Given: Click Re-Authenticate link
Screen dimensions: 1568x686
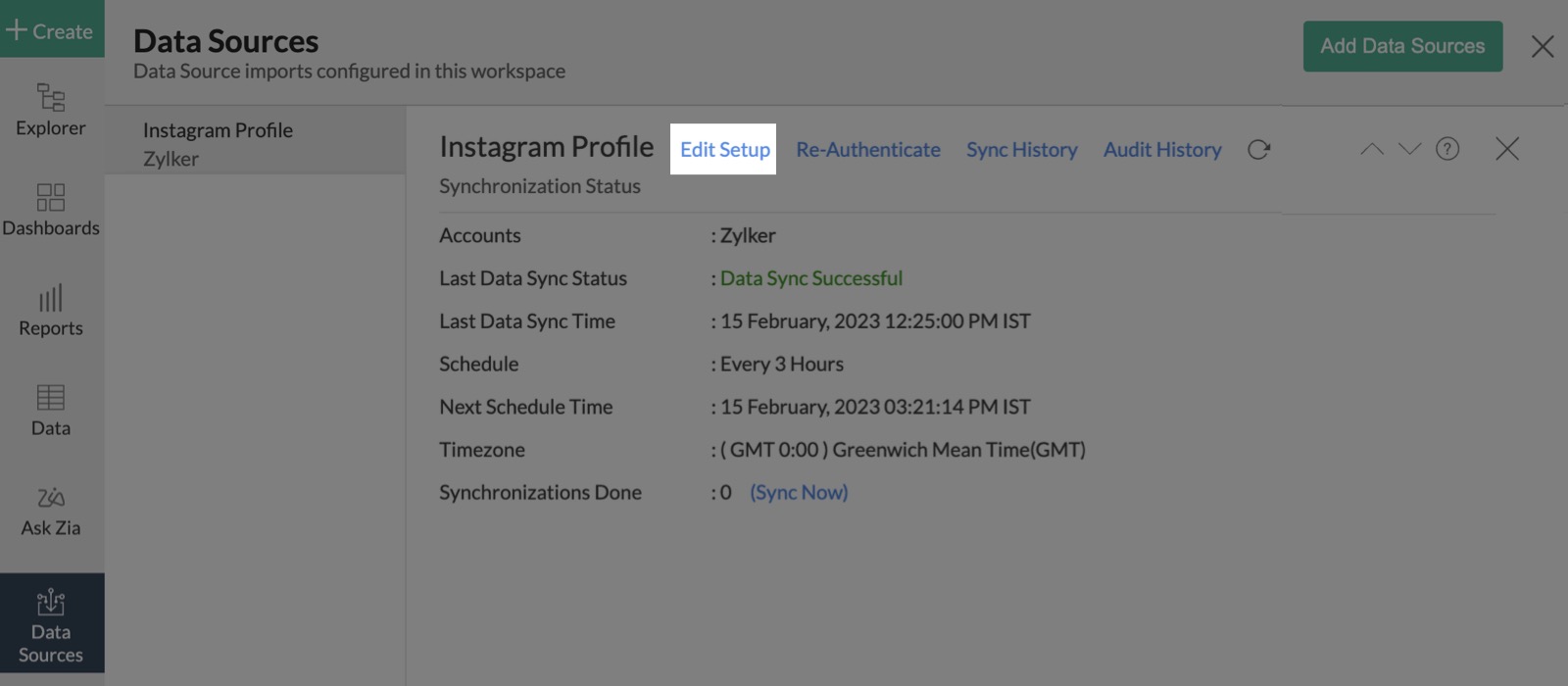Looking at the screenshot, I should point(867,149).
